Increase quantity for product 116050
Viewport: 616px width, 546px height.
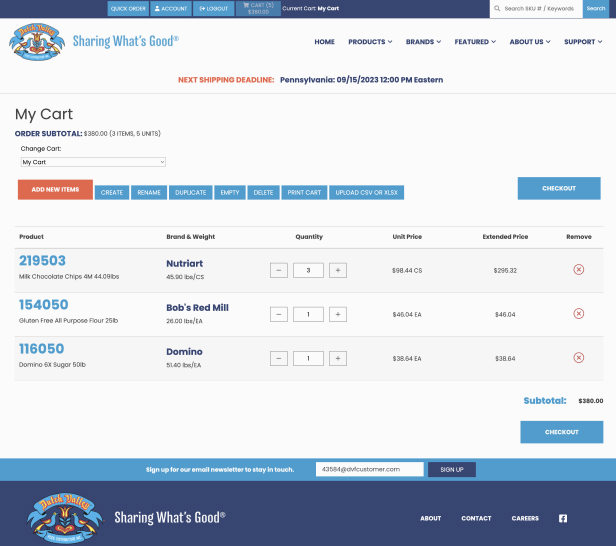[x=338, y=358]
